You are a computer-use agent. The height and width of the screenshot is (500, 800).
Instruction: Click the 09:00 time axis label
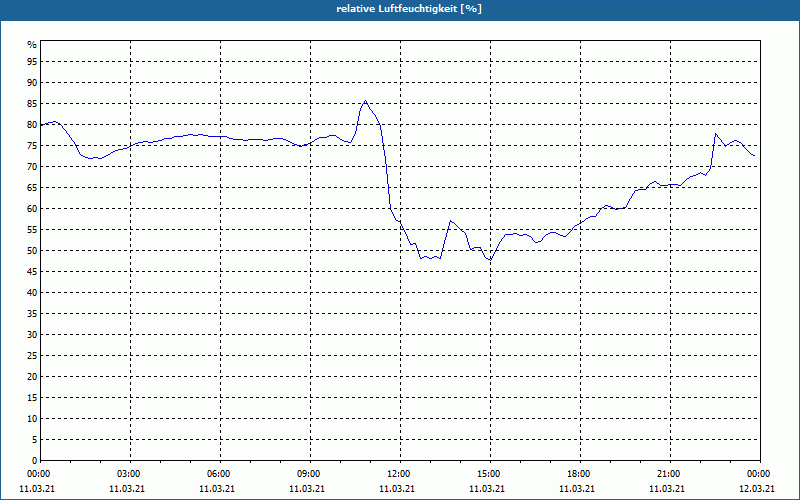click(311, 474)
